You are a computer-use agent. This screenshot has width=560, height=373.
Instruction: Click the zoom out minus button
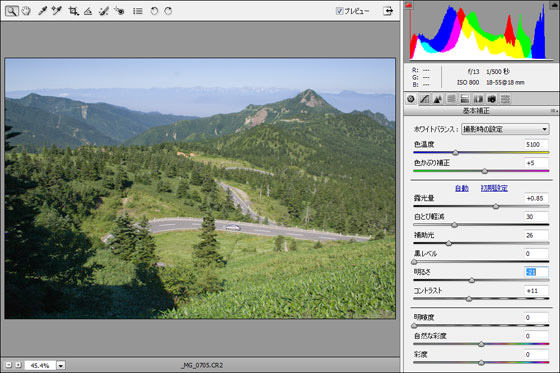[9, 365]
